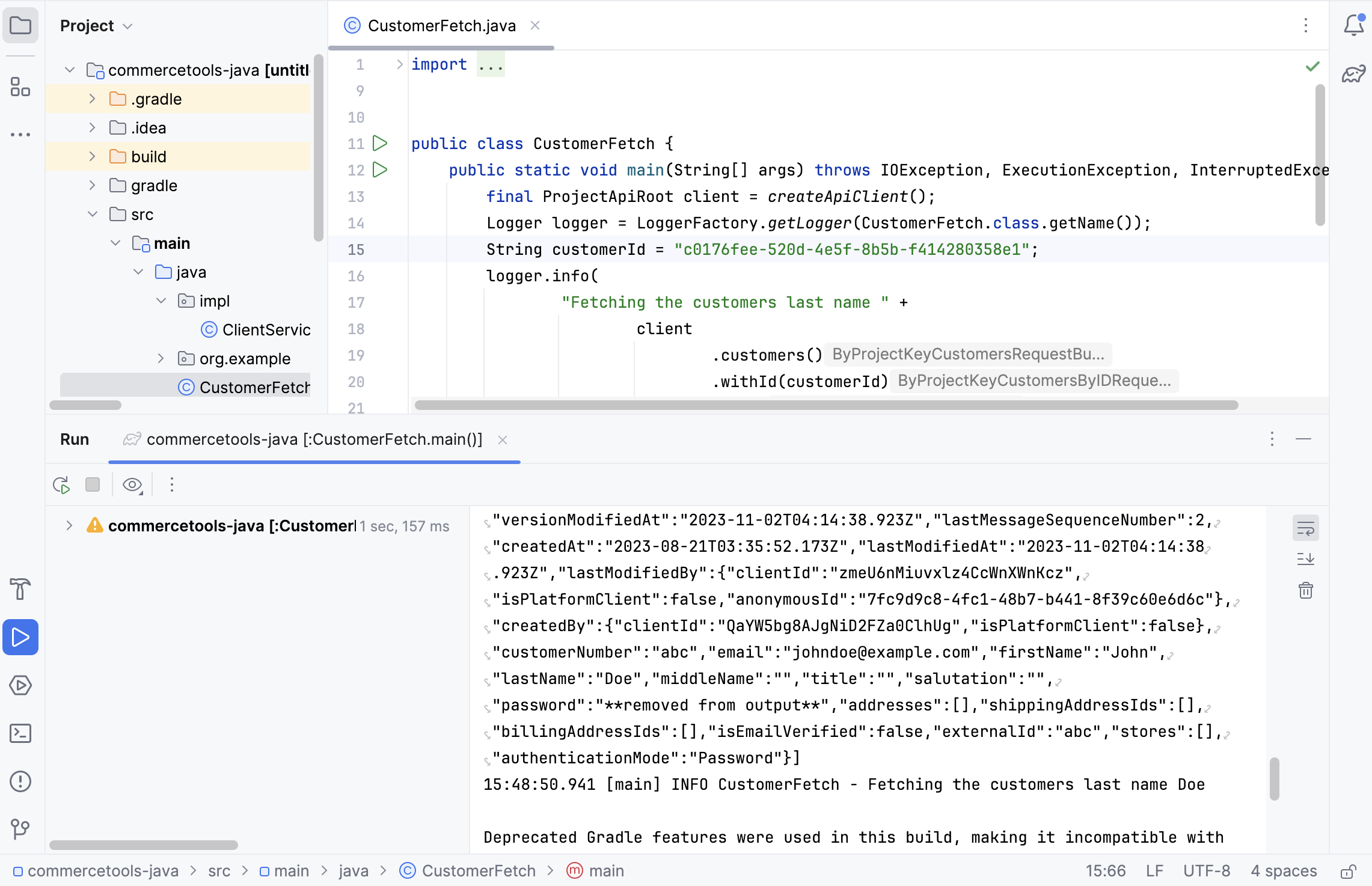The image size is (1372, 886).
Task: Open the Structure tool window icon
Action: 20,87
